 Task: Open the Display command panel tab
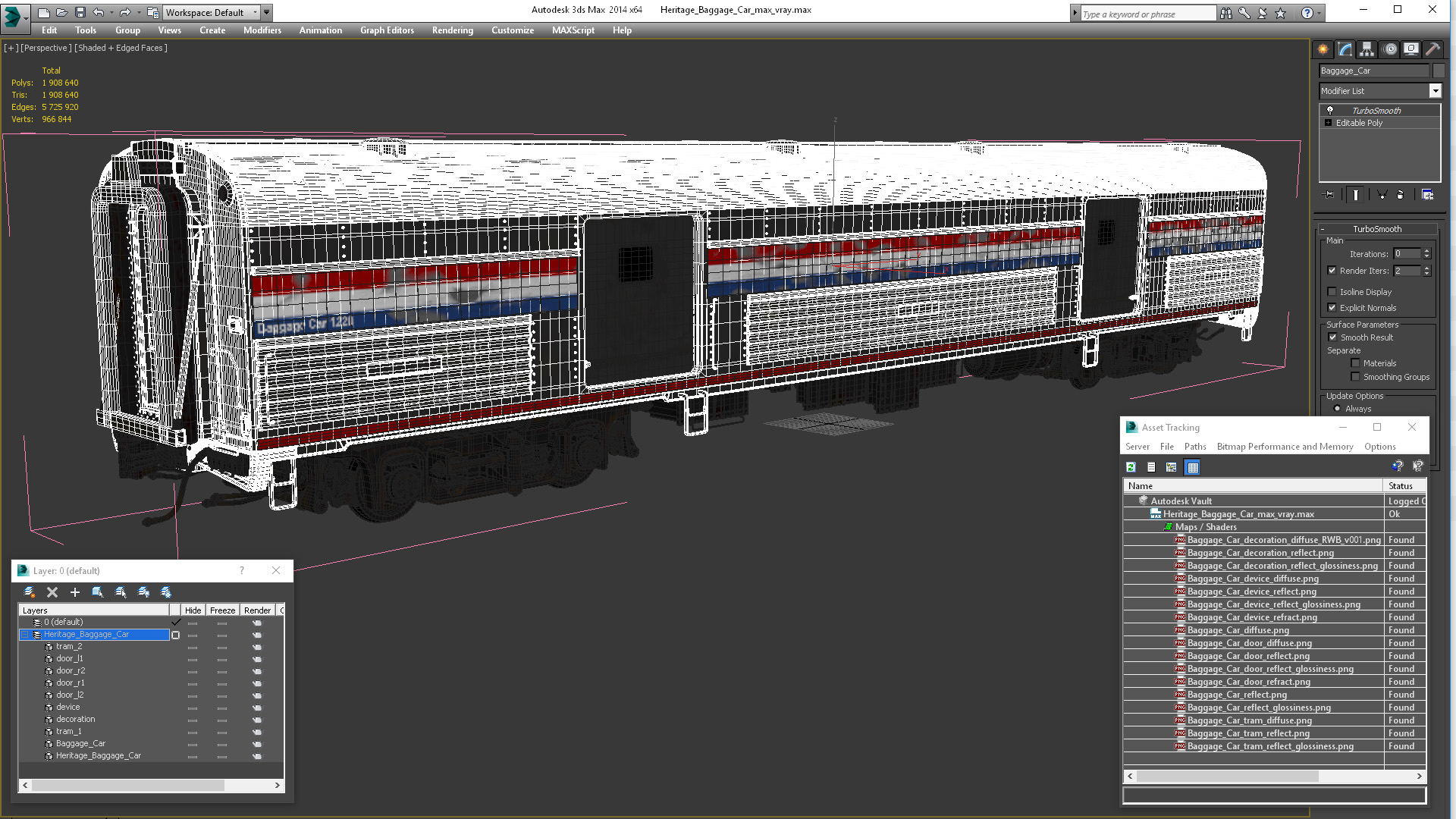(x=1411, y=49)
